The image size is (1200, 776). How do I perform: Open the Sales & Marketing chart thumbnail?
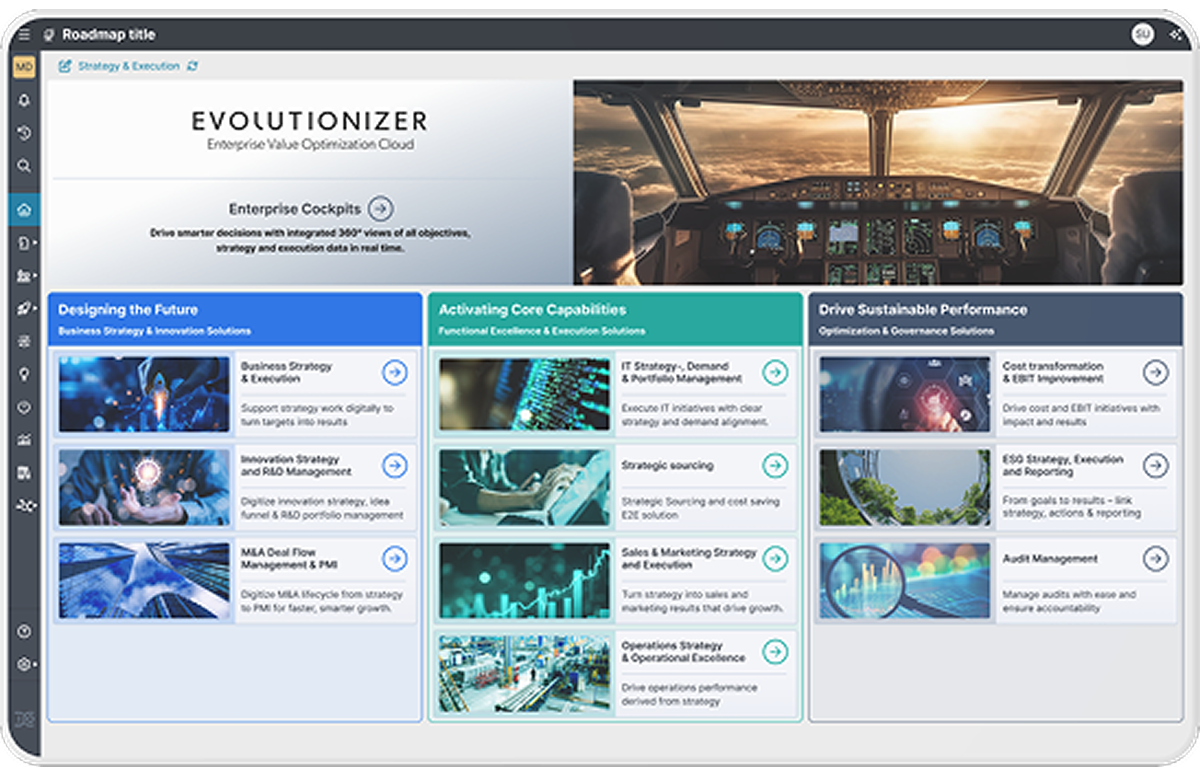[525, 580]
